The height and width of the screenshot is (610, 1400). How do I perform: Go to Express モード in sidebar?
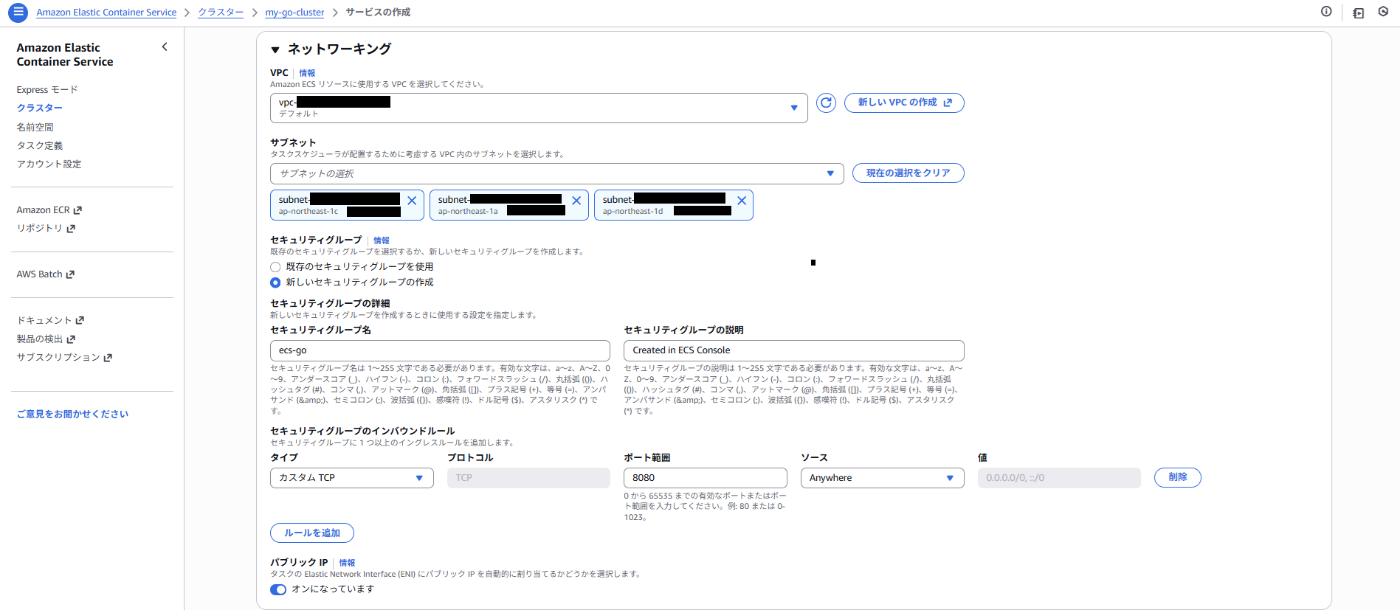[47, 90]
